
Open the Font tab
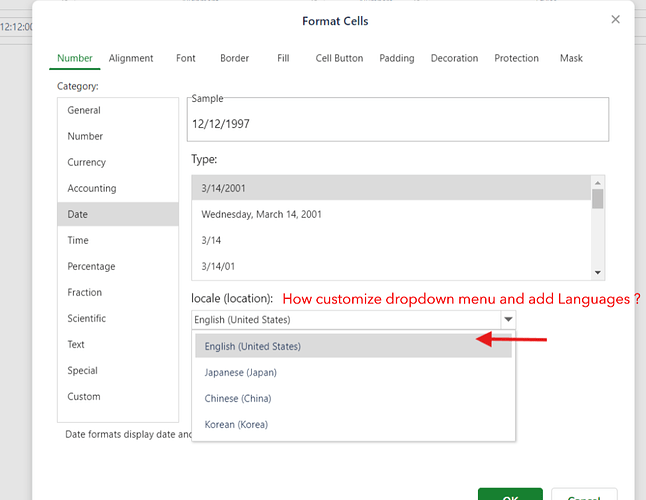tap(185, 58)
